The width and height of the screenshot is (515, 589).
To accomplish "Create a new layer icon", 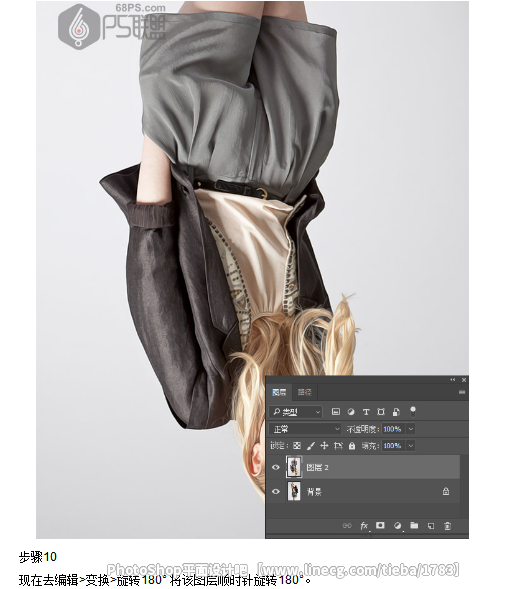I will point(431,526).
